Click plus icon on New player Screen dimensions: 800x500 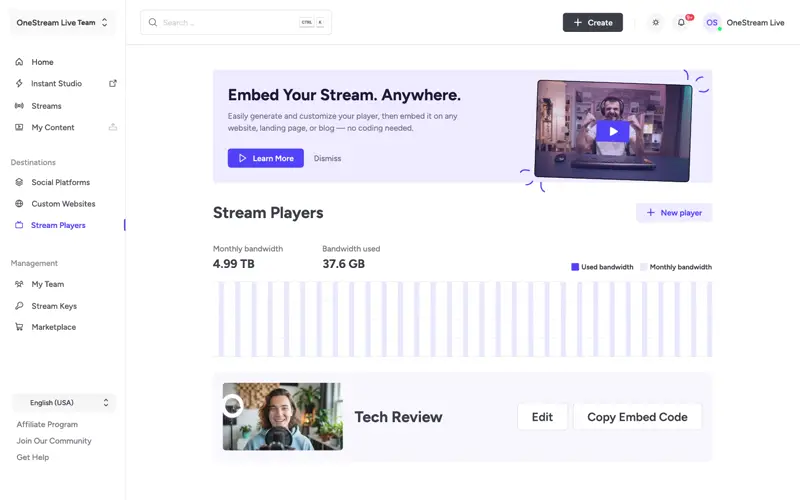click(651, 213)
